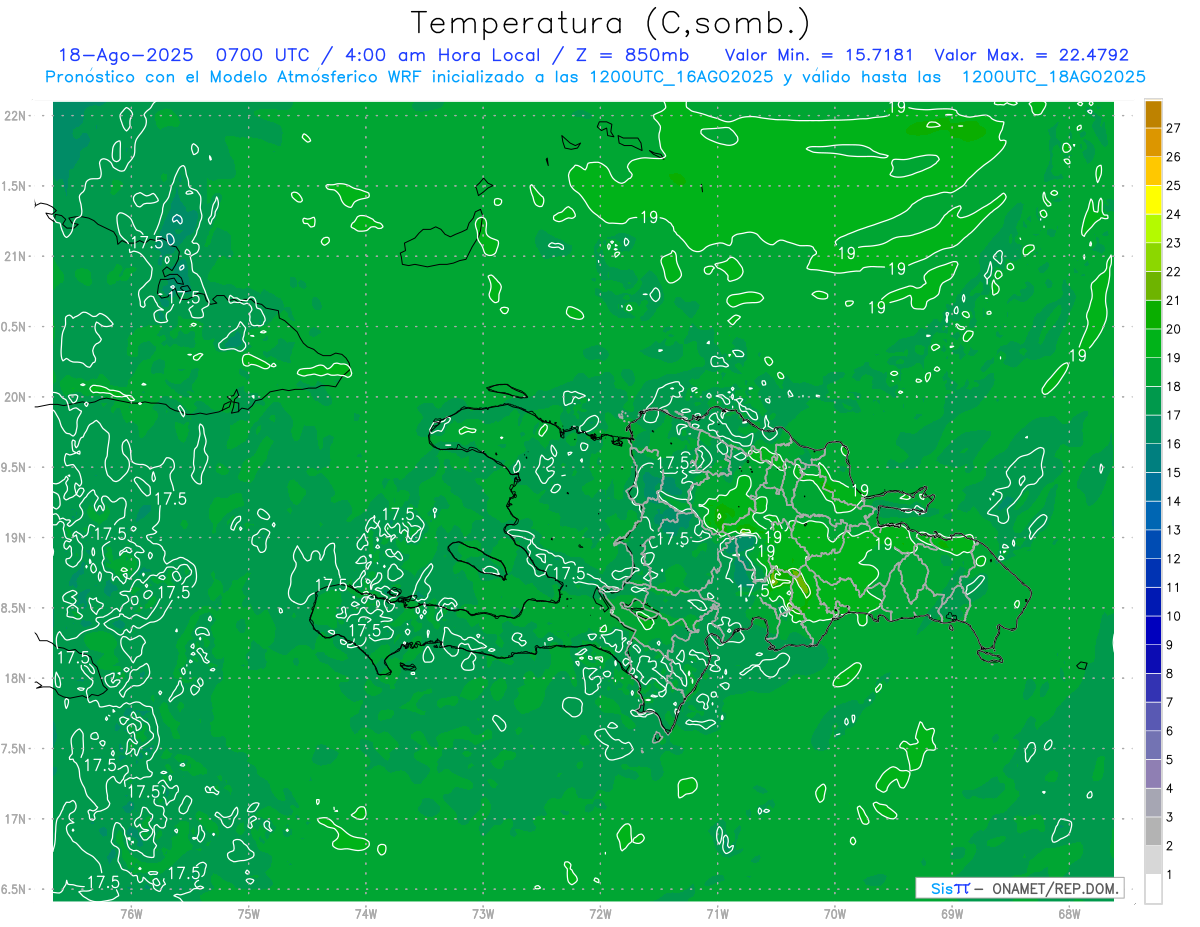Click color scale label "3"
The width and height of the screenshot is (1200, 927).
pyautogui.click(x=1170, y=818)
